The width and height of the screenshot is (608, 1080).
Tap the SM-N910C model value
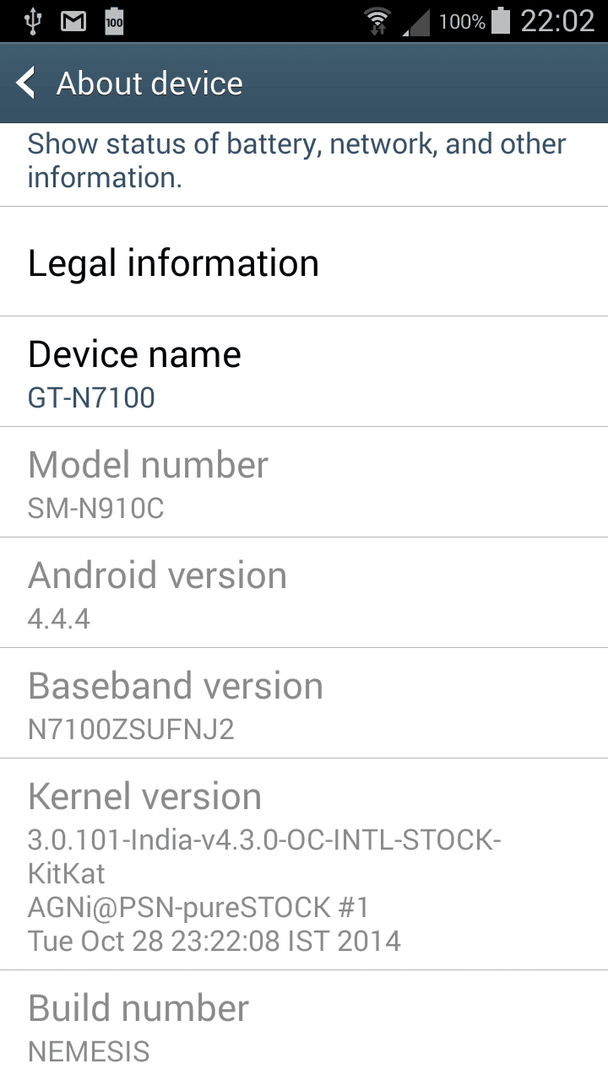click(96, 508)
